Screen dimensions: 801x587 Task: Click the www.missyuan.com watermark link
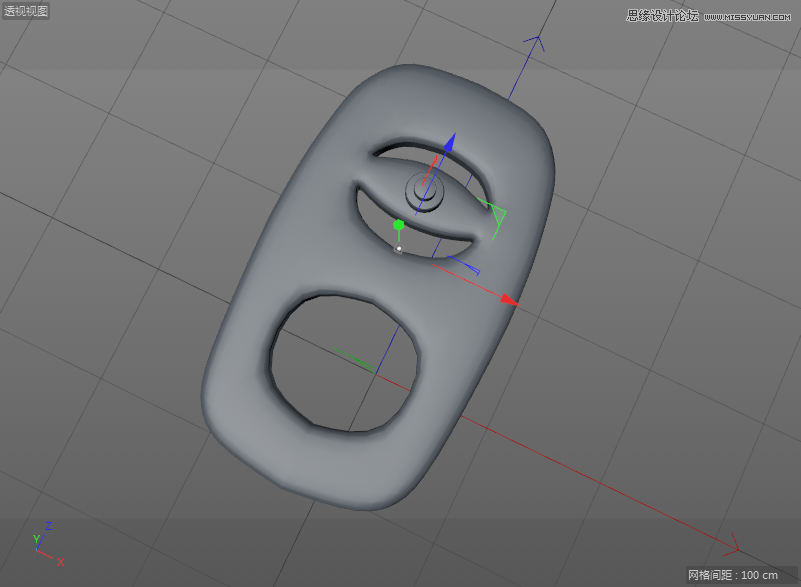(745, 17)
